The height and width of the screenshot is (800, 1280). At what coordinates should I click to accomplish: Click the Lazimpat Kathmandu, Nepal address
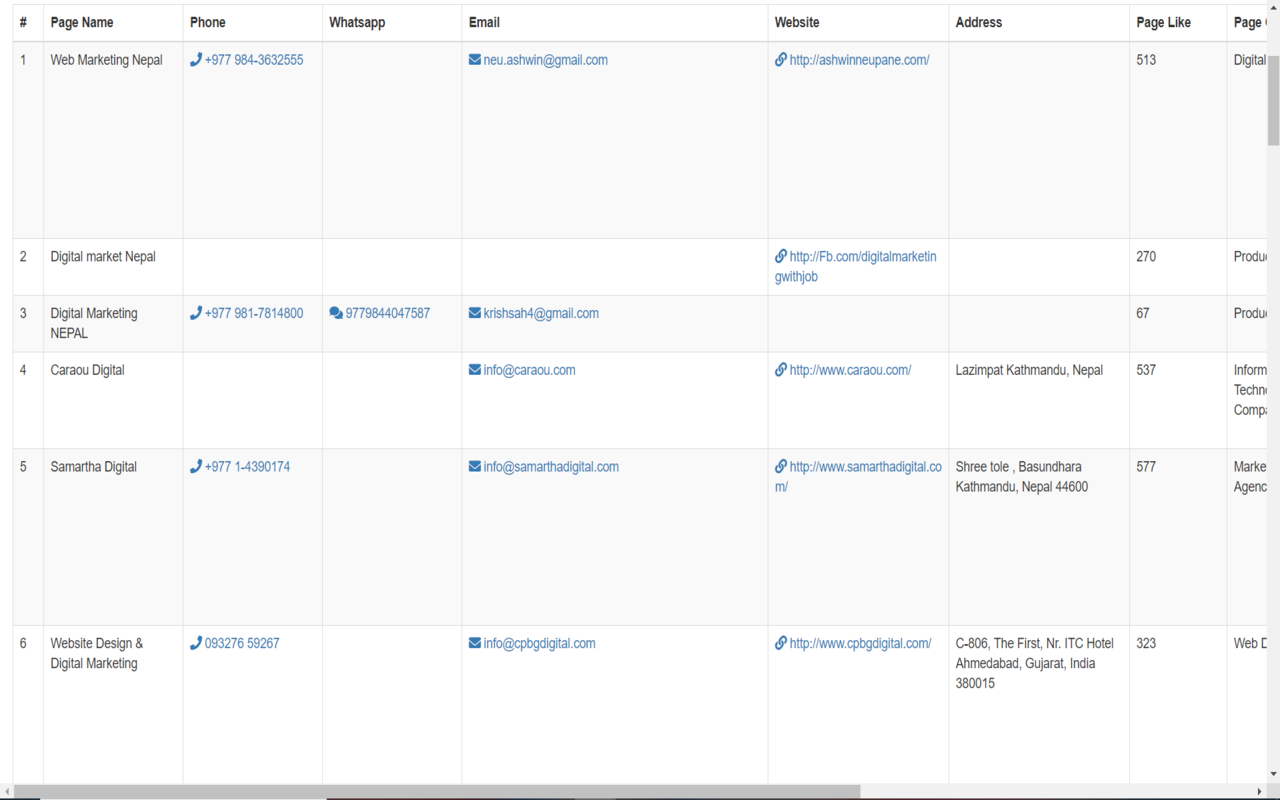1029,370
